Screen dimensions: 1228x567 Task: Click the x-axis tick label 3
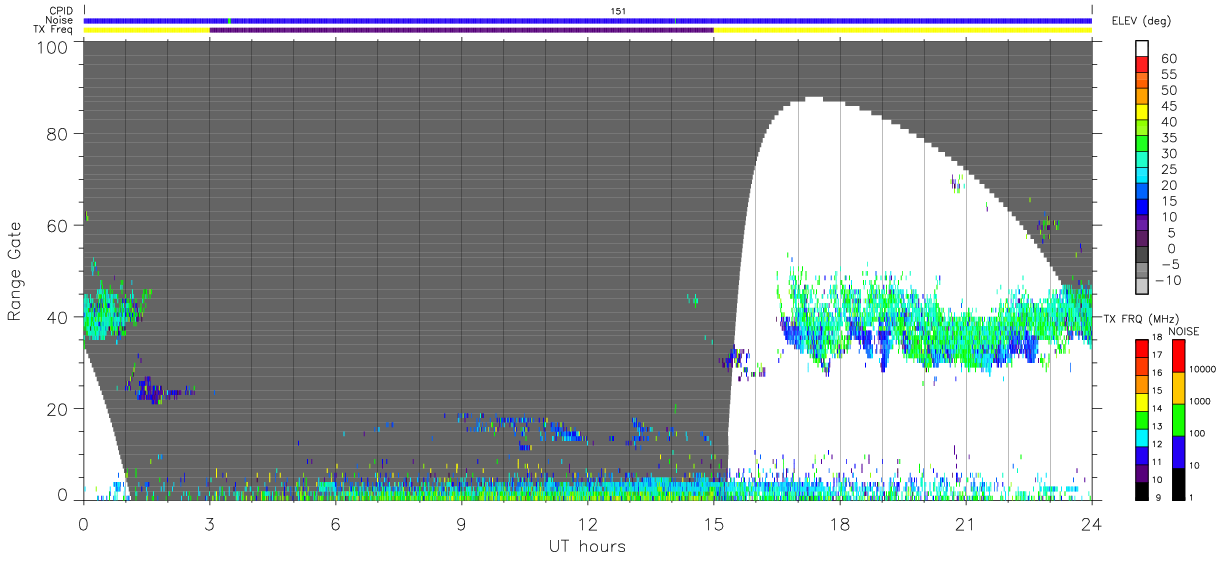[x=209, y=522]
